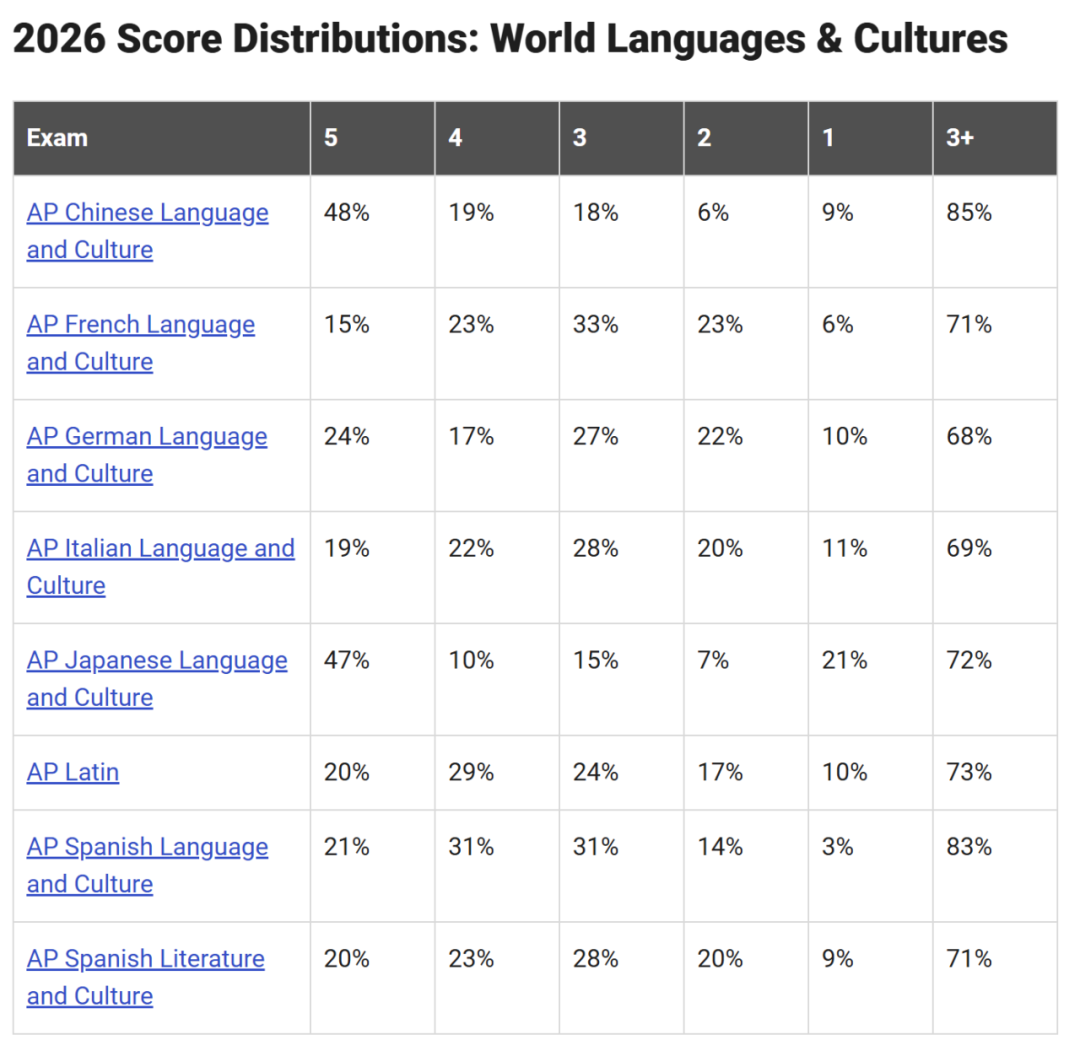Open the AP Italian Language and Culture link

tap(160, 567)
